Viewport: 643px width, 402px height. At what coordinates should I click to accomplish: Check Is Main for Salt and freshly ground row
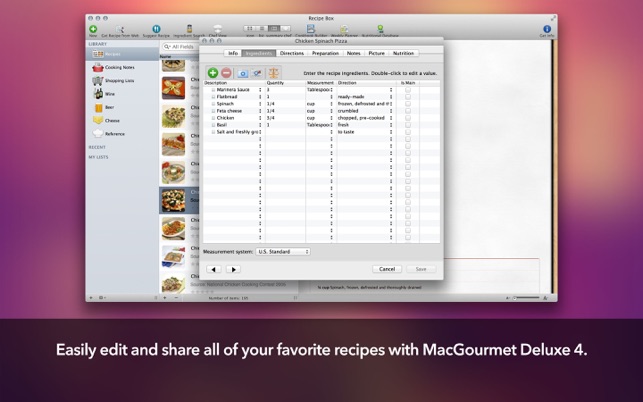coord(408,132)
